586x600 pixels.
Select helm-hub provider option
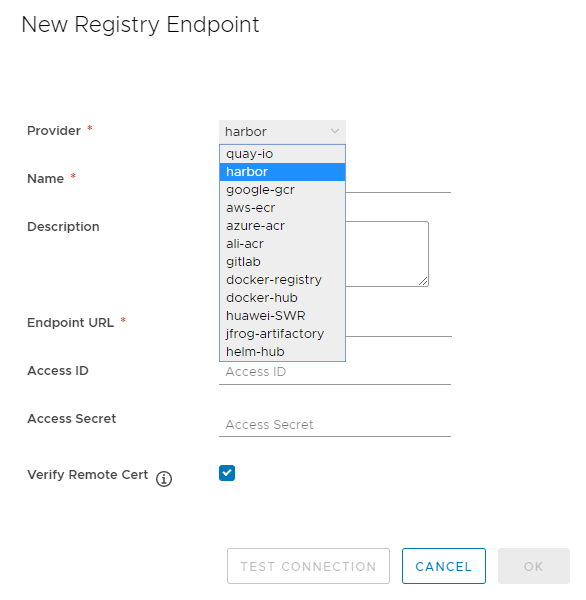(282, 352)
